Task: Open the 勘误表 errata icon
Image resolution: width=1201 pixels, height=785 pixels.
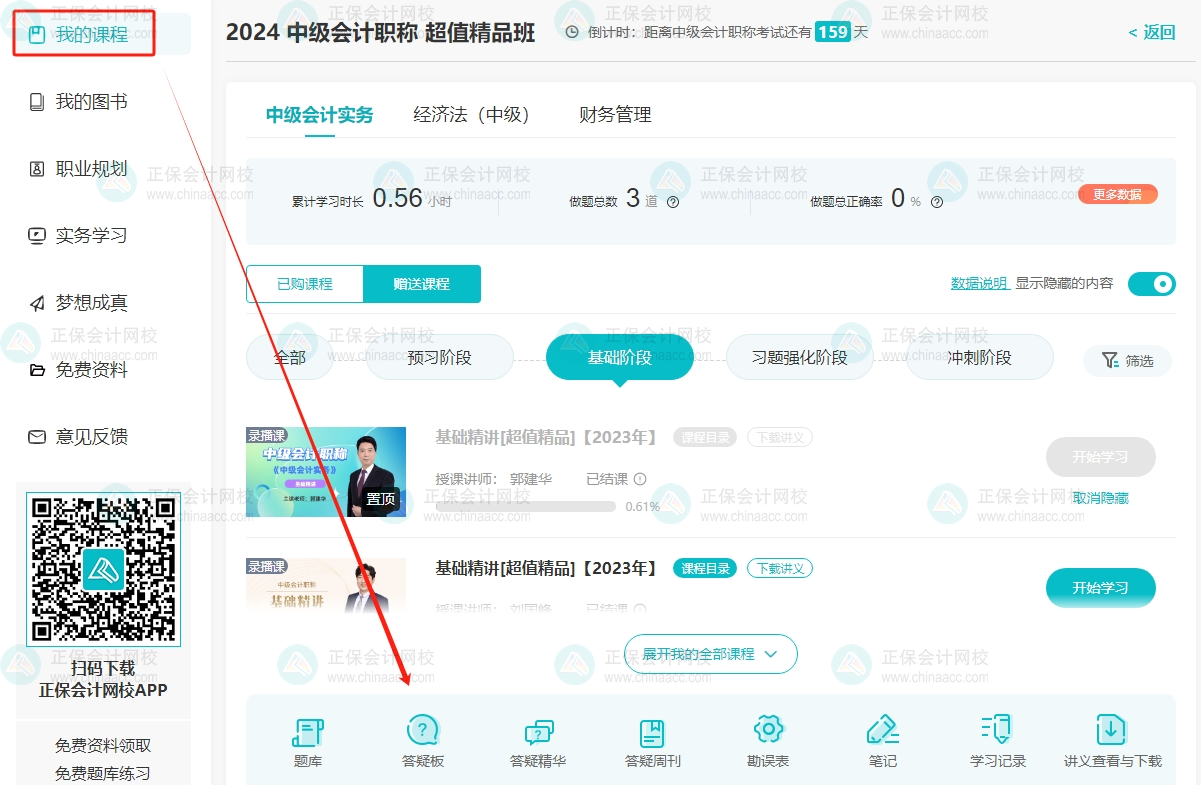Action: pyautogui.click(x=767, y=738)
